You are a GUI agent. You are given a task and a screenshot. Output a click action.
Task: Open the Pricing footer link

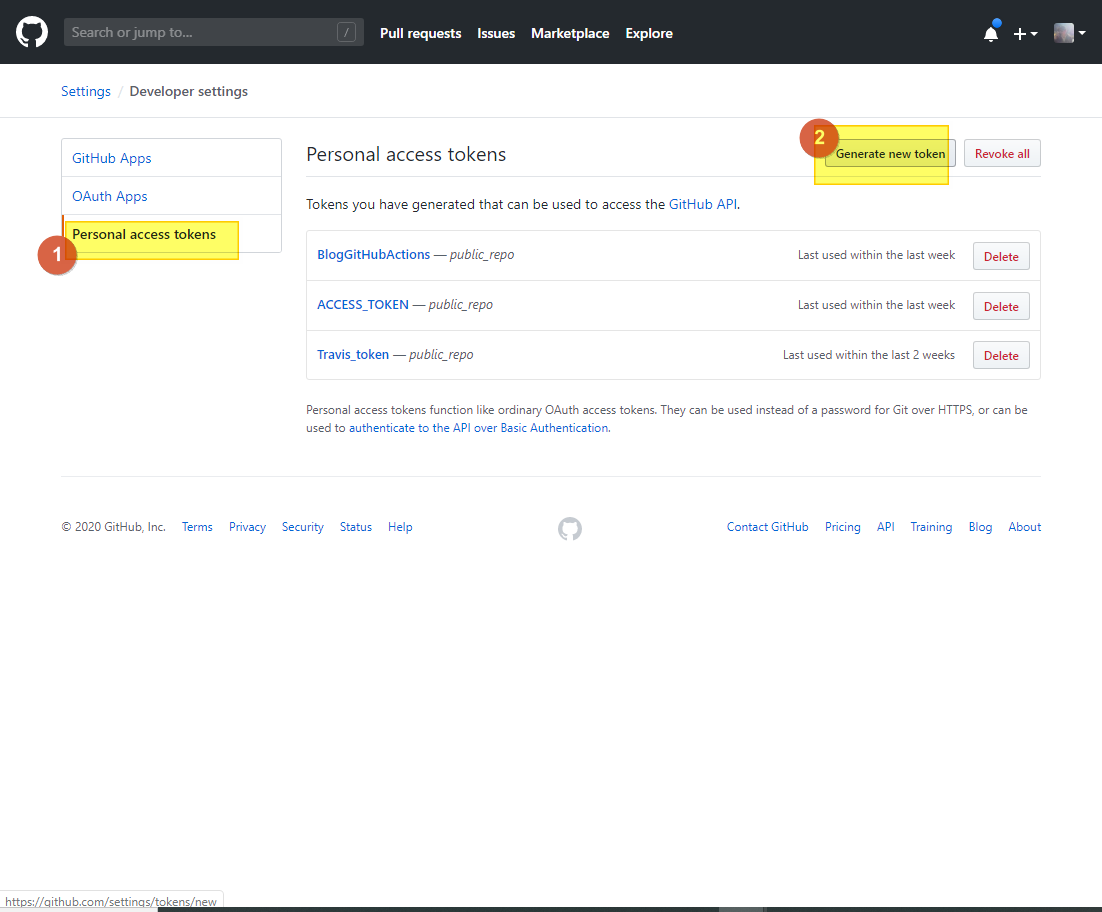[843, 527]
